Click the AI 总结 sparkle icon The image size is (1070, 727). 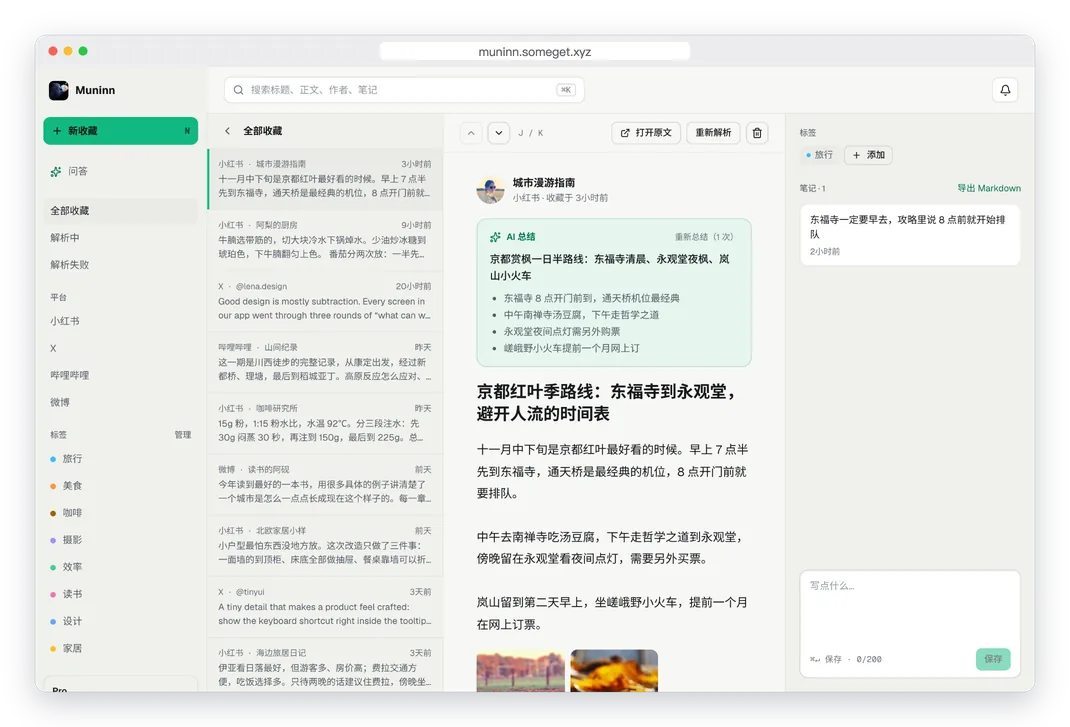(495, 237)
